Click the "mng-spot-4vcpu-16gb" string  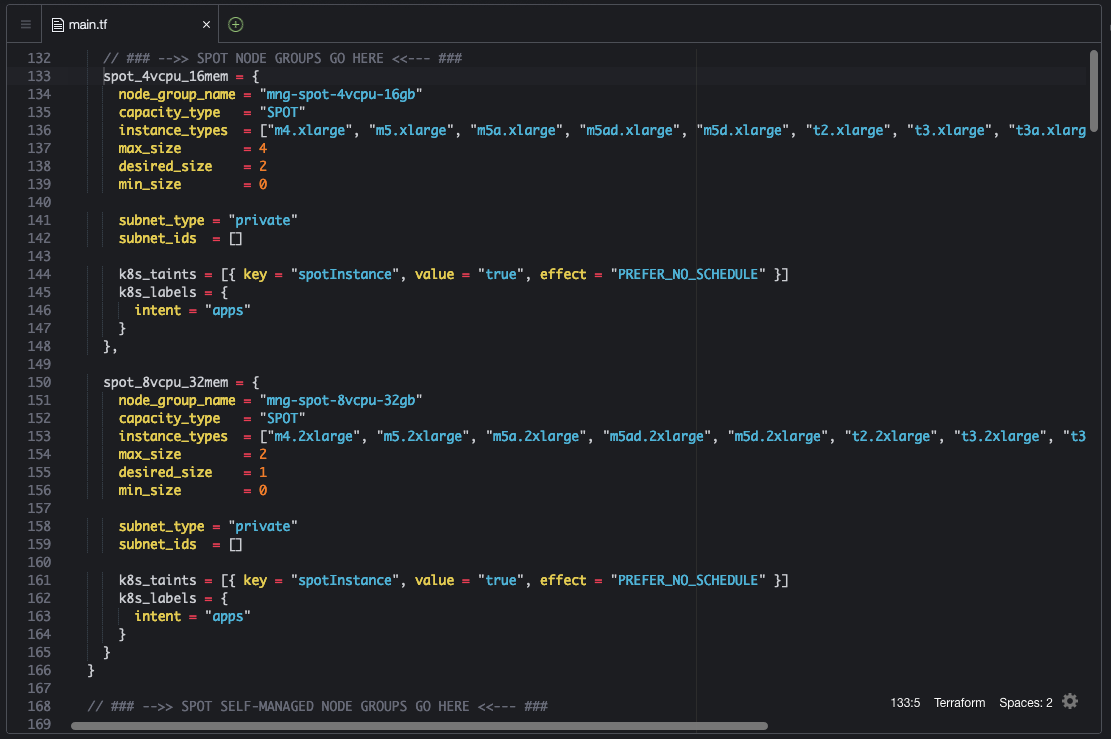(341, 94)
